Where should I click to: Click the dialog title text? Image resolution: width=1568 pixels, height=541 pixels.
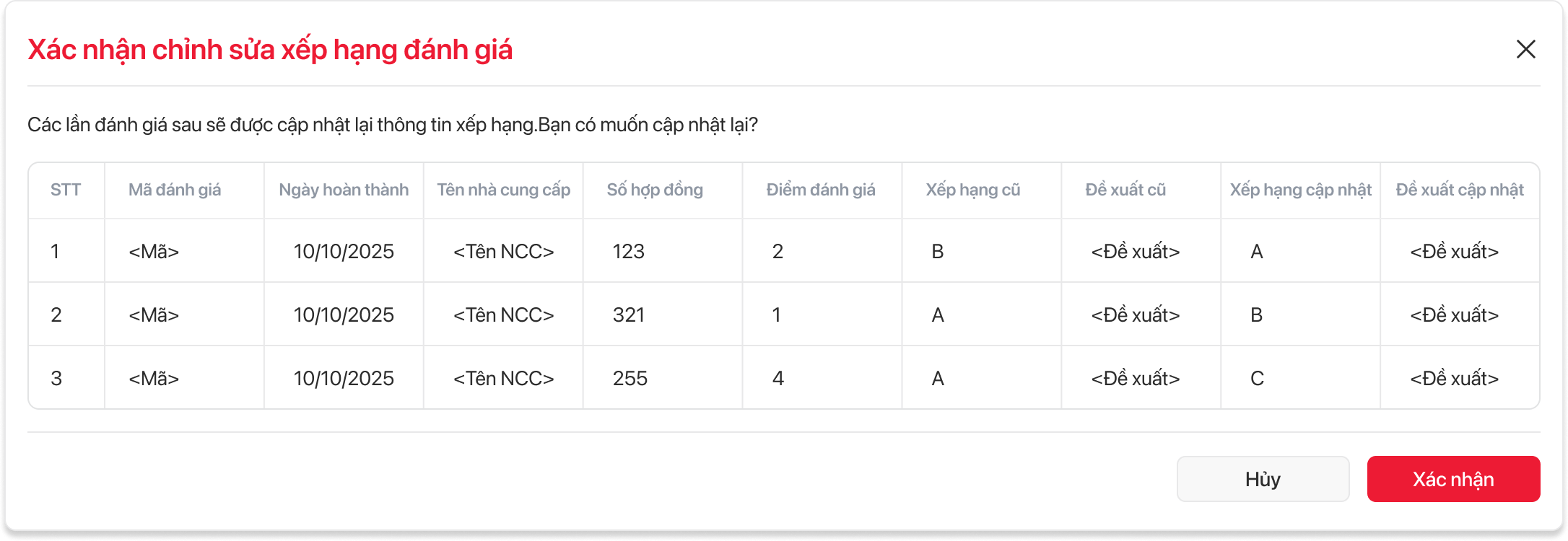pyautogui.click(x=270, y=50)
